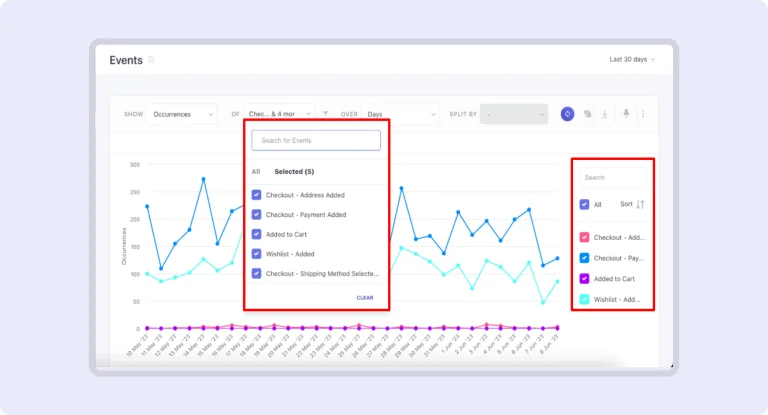Click the pin icon in toolbar
The width and height of the screenshot is (768, 415).
tap(626, 114)
